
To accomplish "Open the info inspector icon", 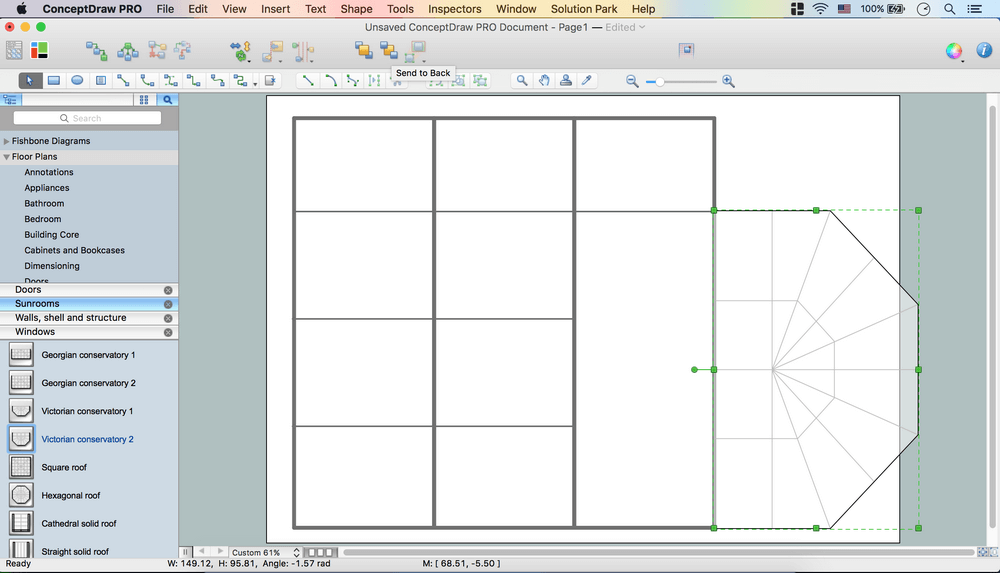I will pyautogui.click(x=982, y=51).
